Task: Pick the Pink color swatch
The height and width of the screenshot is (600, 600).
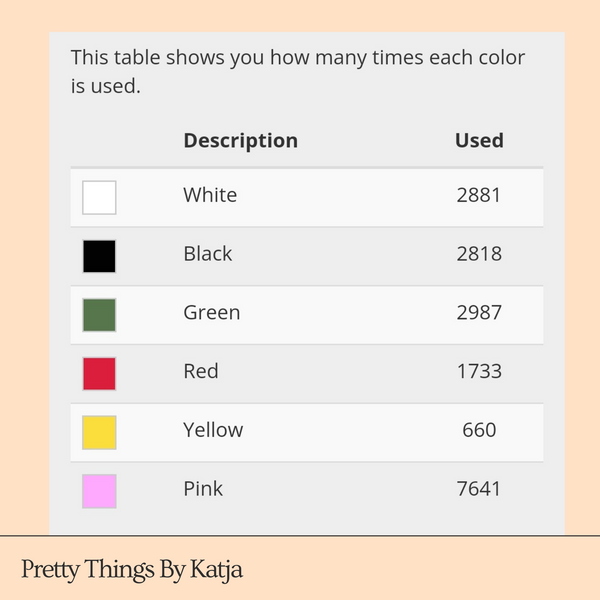Action: (99, 491)
